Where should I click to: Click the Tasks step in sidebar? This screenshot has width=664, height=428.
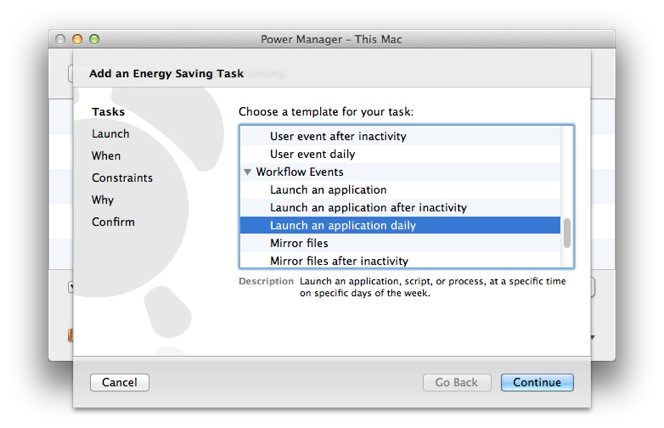click(x=108, y=112)
